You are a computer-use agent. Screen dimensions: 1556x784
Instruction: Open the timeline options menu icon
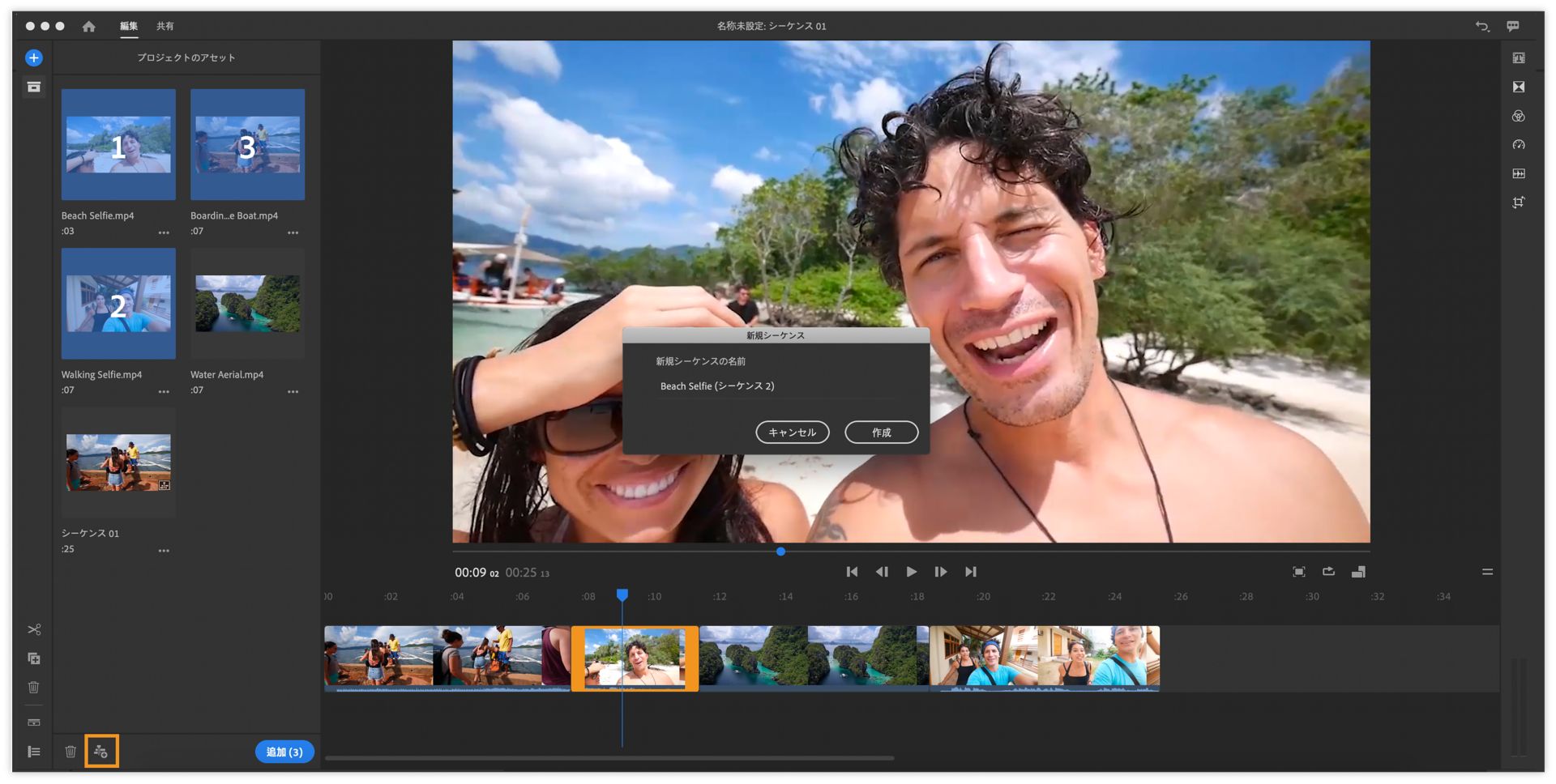click(1487, 572)
